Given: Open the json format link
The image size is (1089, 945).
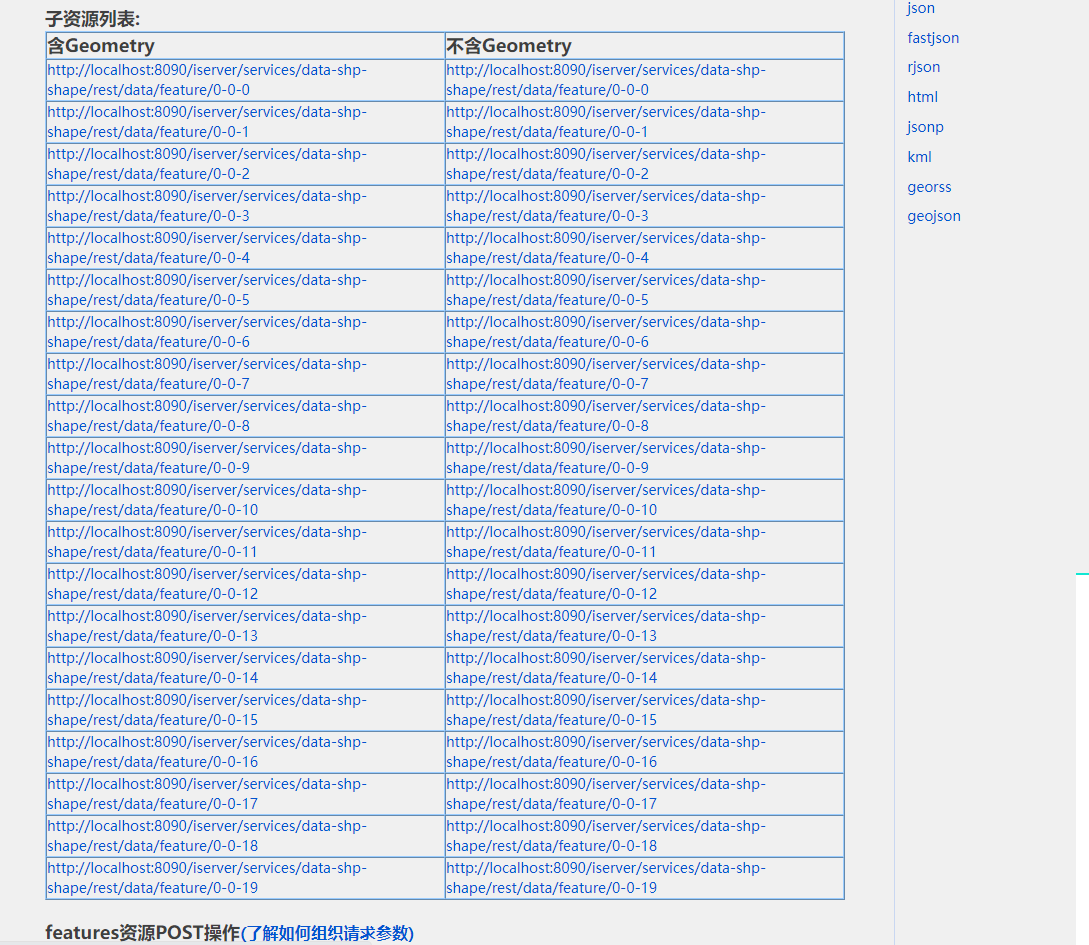Looking at the screenshot, I should coord(920,8).
